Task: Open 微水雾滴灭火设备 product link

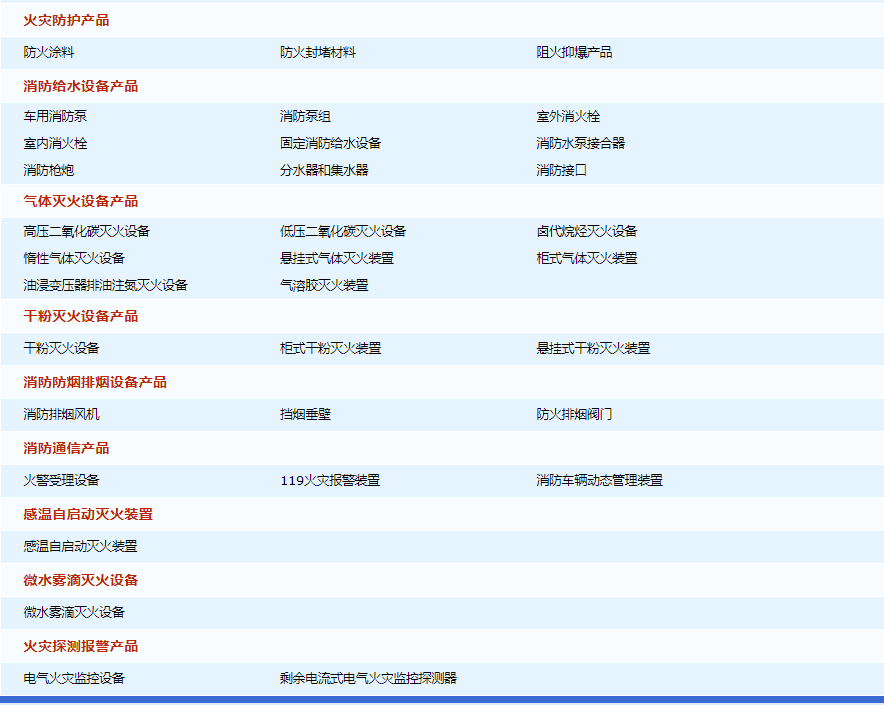Action: (75, 612)
